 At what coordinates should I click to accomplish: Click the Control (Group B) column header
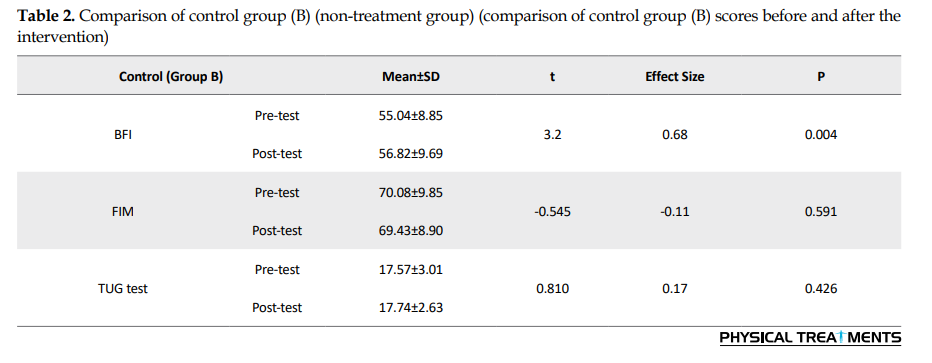pos(171,77)
